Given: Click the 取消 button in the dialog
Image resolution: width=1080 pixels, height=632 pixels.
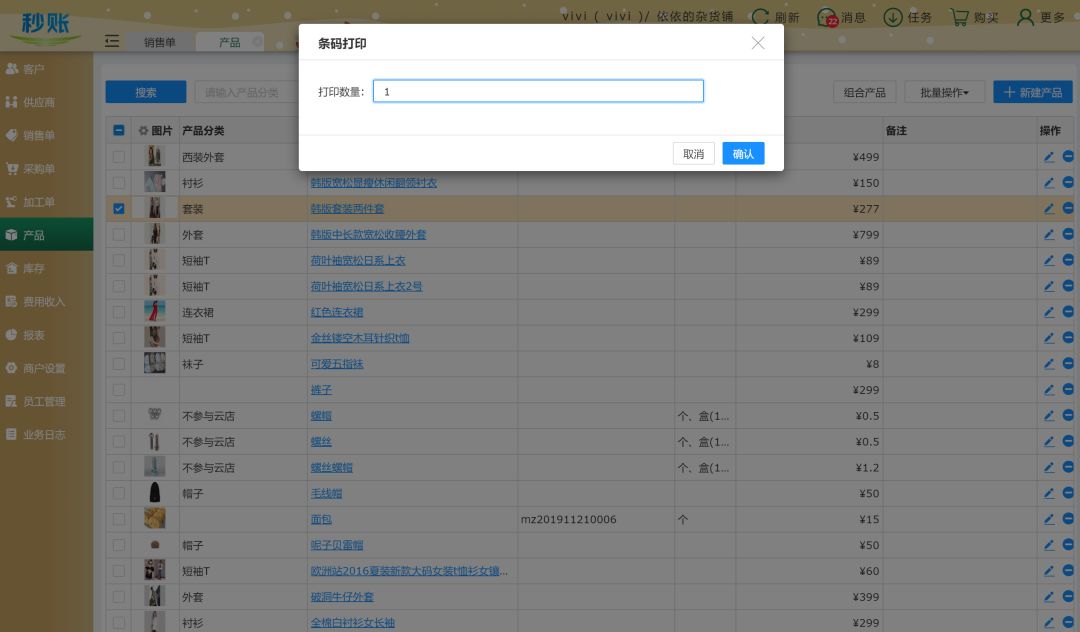Looking at the screenshot, I should click(693, 153).
